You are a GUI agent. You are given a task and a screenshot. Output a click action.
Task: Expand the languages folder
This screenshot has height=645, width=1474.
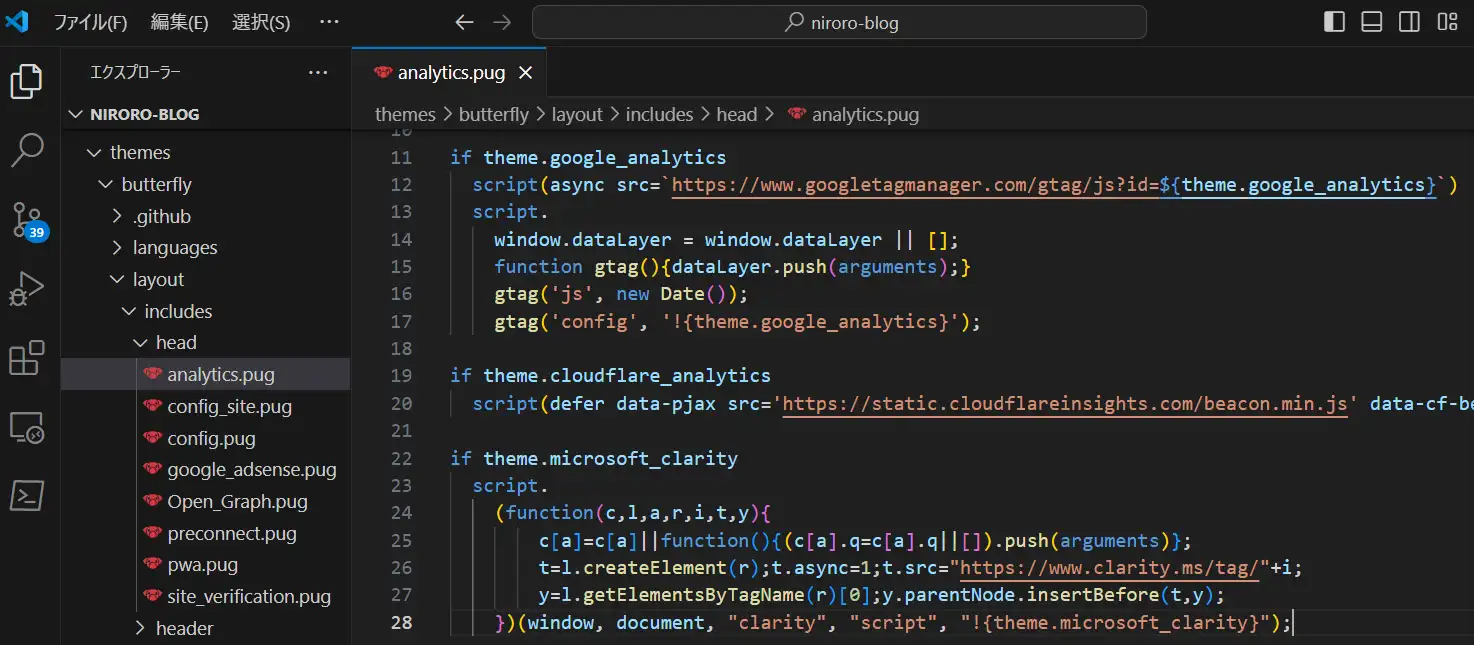(x=174, y=248)
